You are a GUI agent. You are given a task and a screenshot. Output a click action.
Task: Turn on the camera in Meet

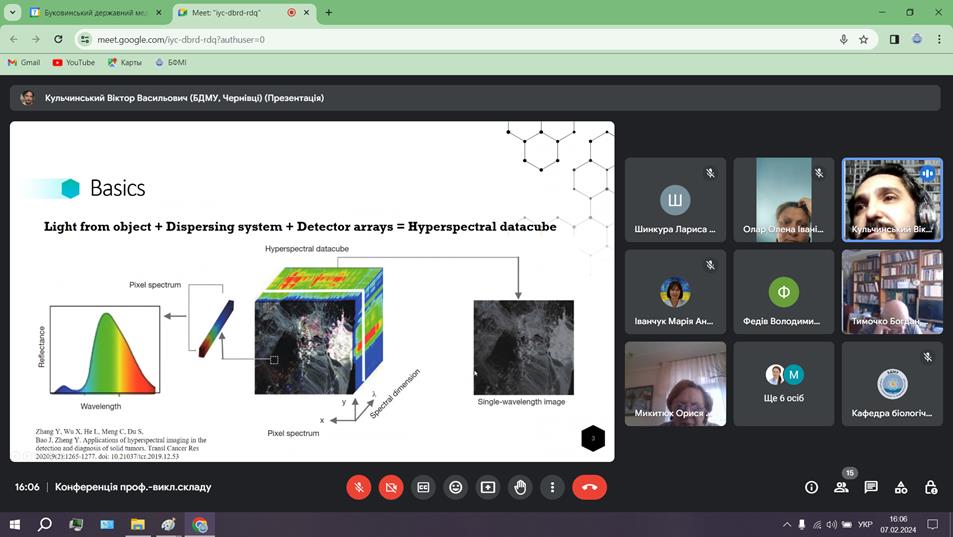coord(391,487)
